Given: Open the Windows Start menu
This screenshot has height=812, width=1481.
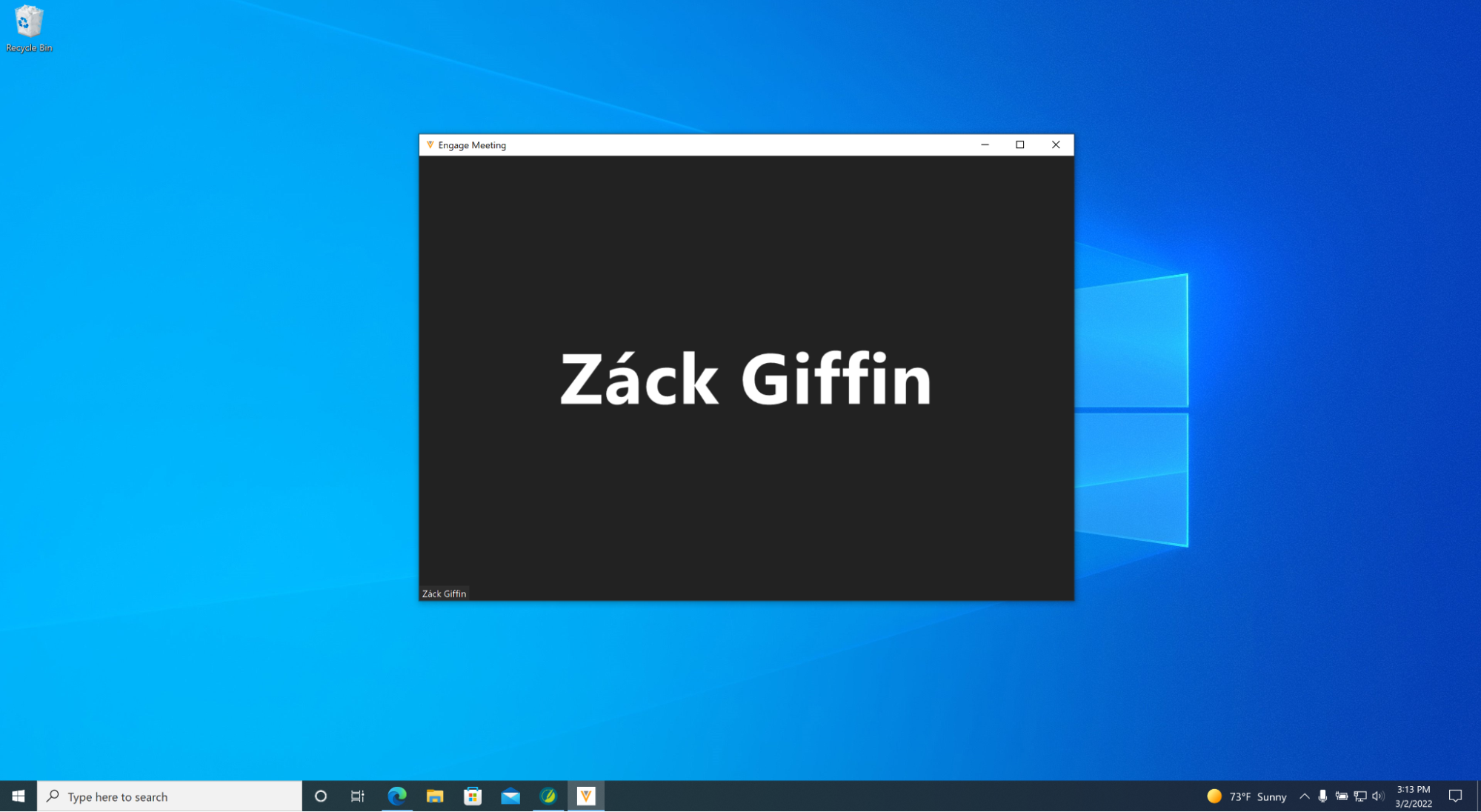Looking at the screenshot, I should point(19,796).
